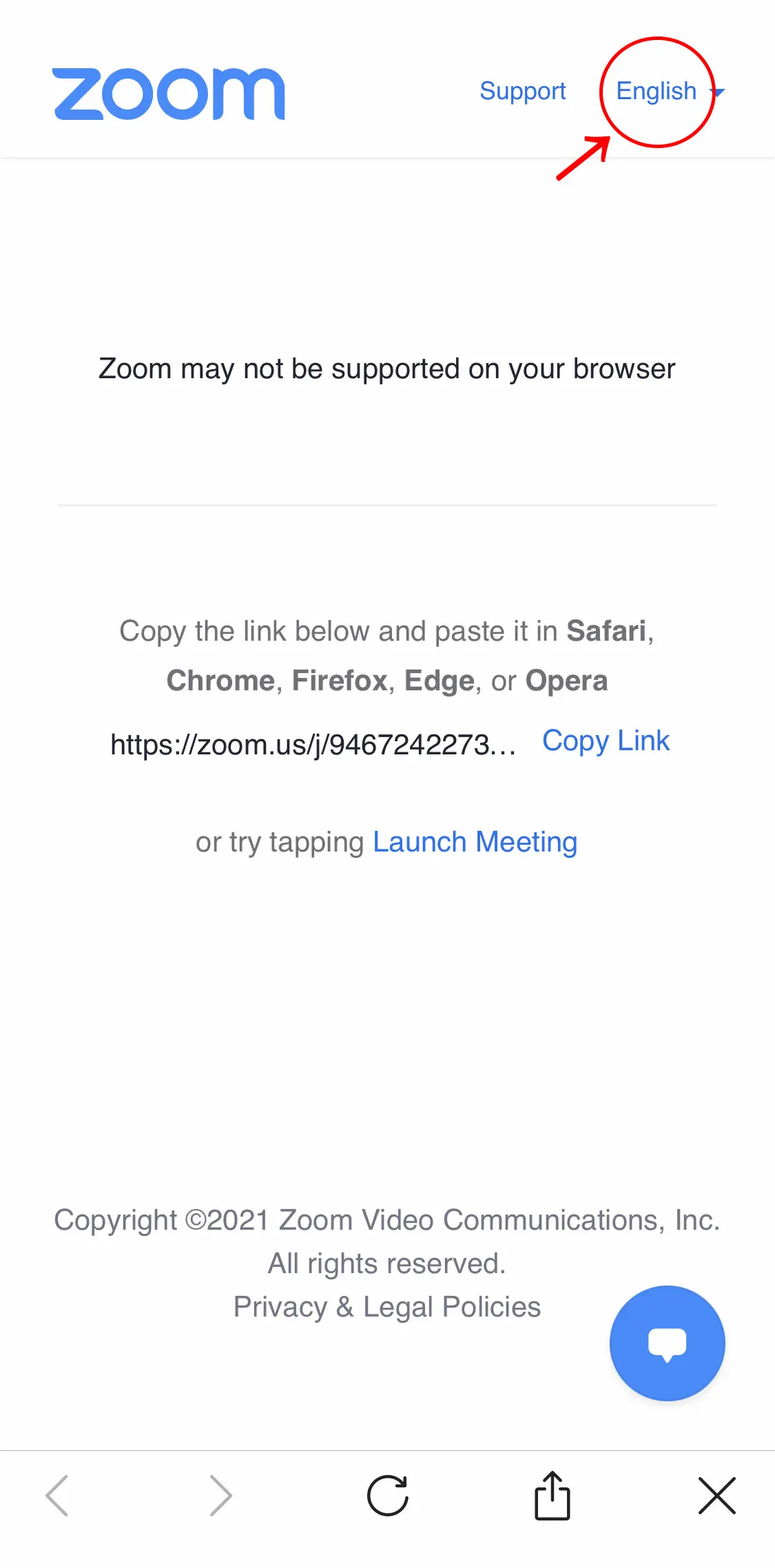
Task: Go forward with the browser forward arrow
Action: pos(220,1495)
